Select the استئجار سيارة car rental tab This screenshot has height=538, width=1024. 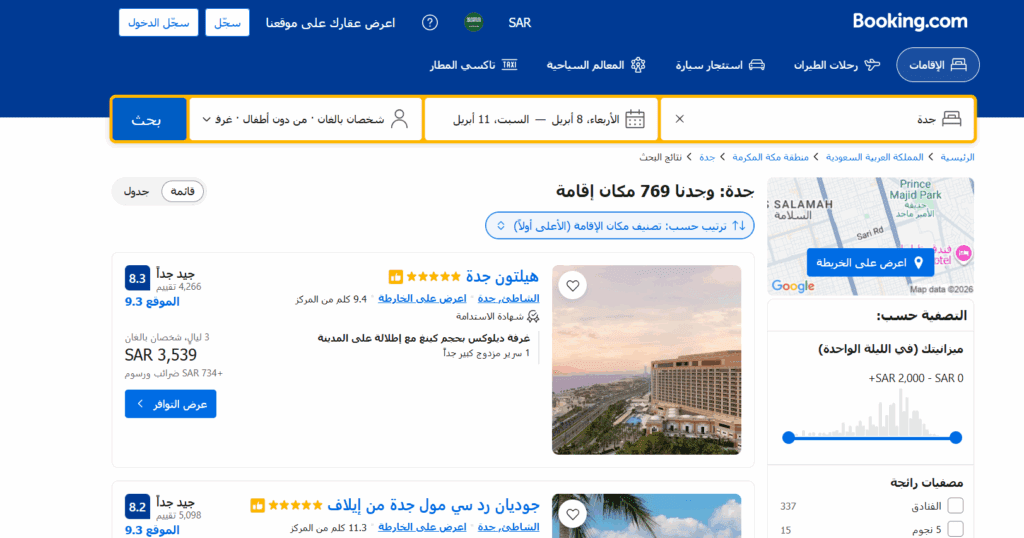pyautogui.click(x=720, y=65)
